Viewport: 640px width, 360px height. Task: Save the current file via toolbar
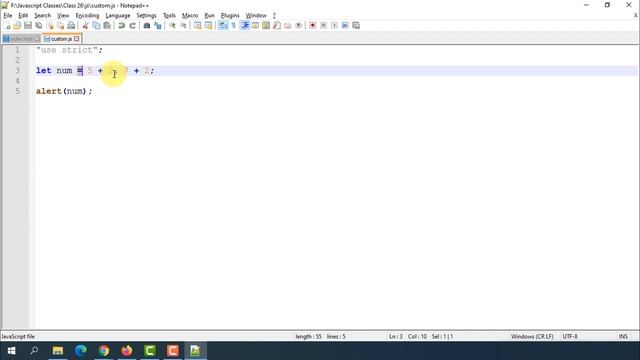tap(28, 25)
